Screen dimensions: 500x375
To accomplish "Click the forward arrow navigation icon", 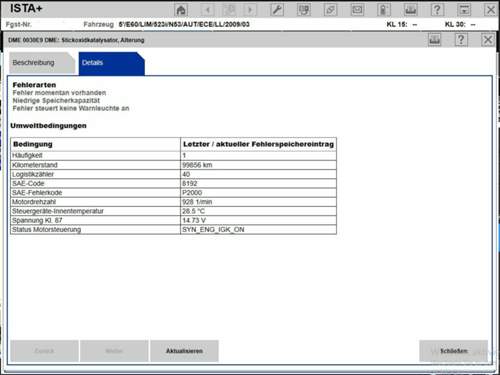I will click(250, 10).
